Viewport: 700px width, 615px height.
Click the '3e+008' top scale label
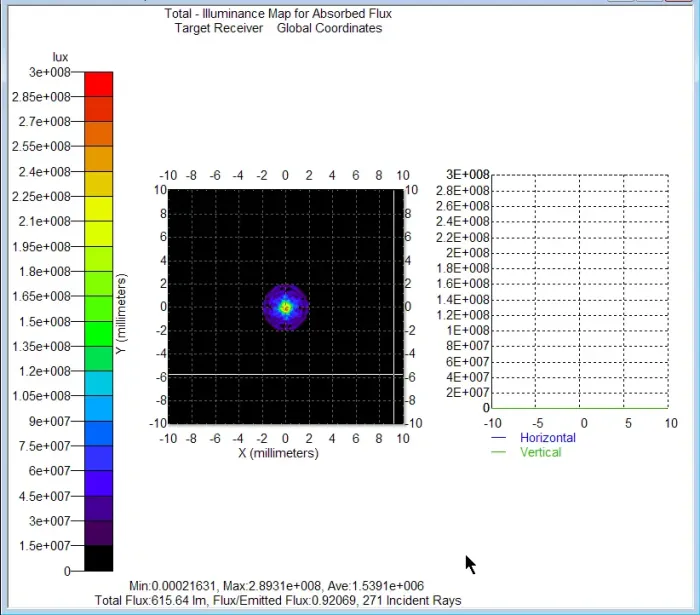pos(50,72)
